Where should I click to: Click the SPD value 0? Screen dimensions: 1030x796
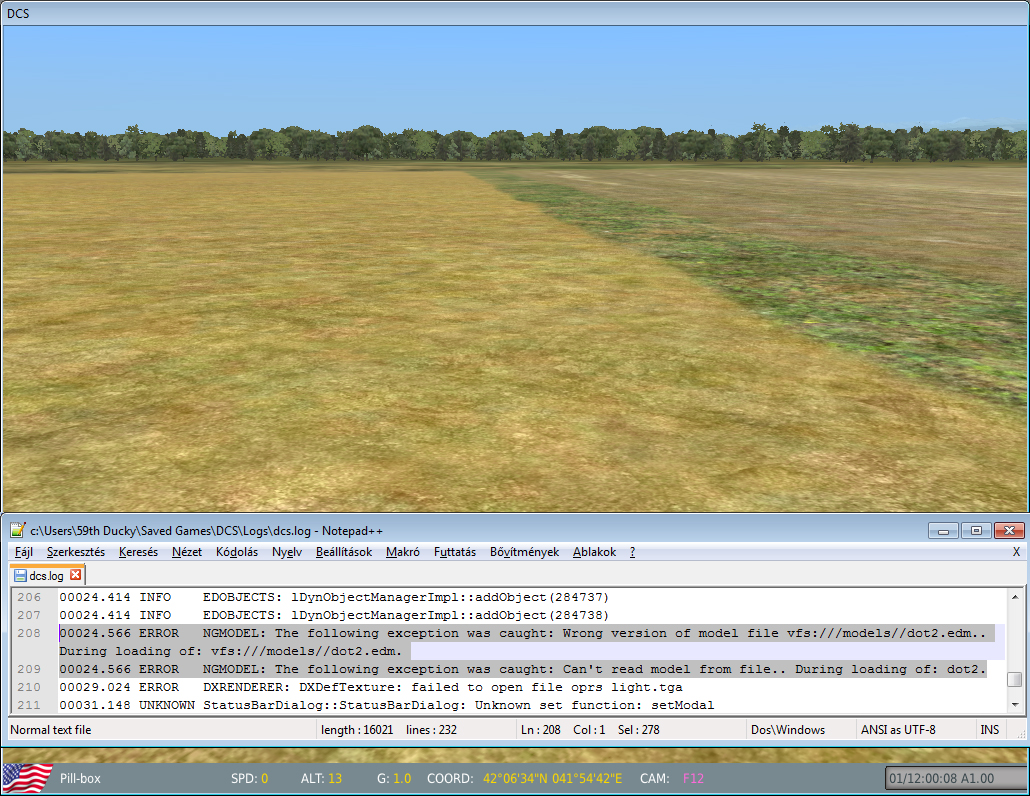click(265, 778)
